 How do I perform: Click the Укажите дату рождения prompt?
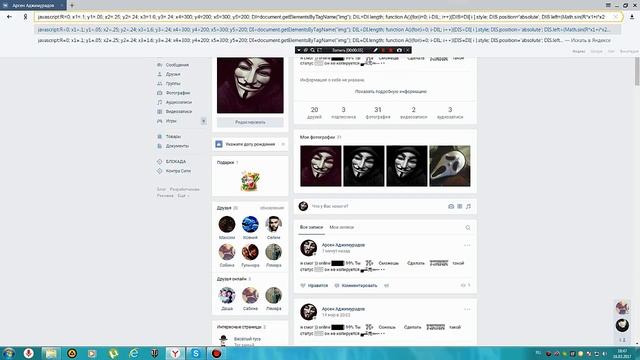coord(250,144)
